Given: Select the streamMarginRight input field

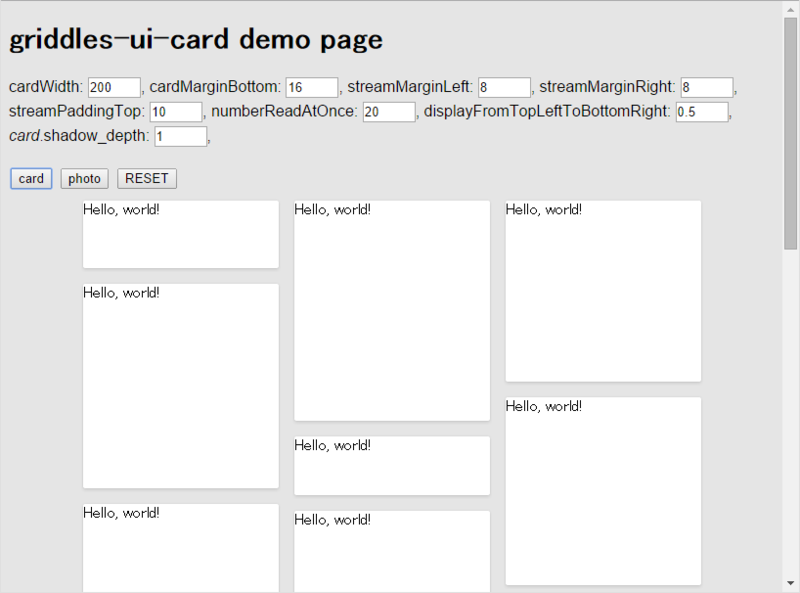Looking at the screenshot, I should (x=707, y=87).
